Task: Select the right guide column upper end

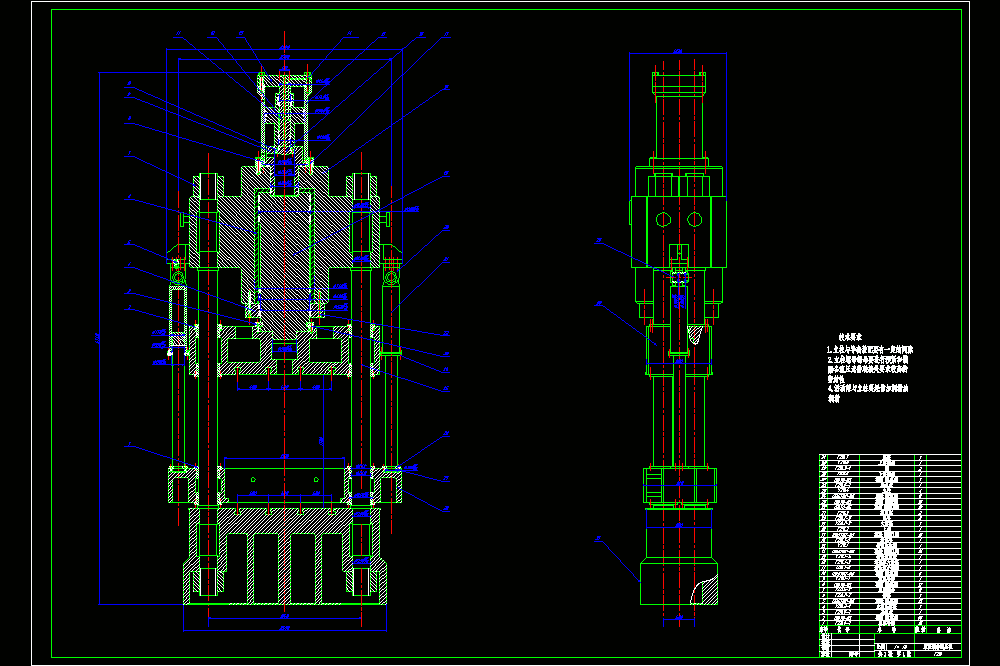Action: [x=362, y=186]
